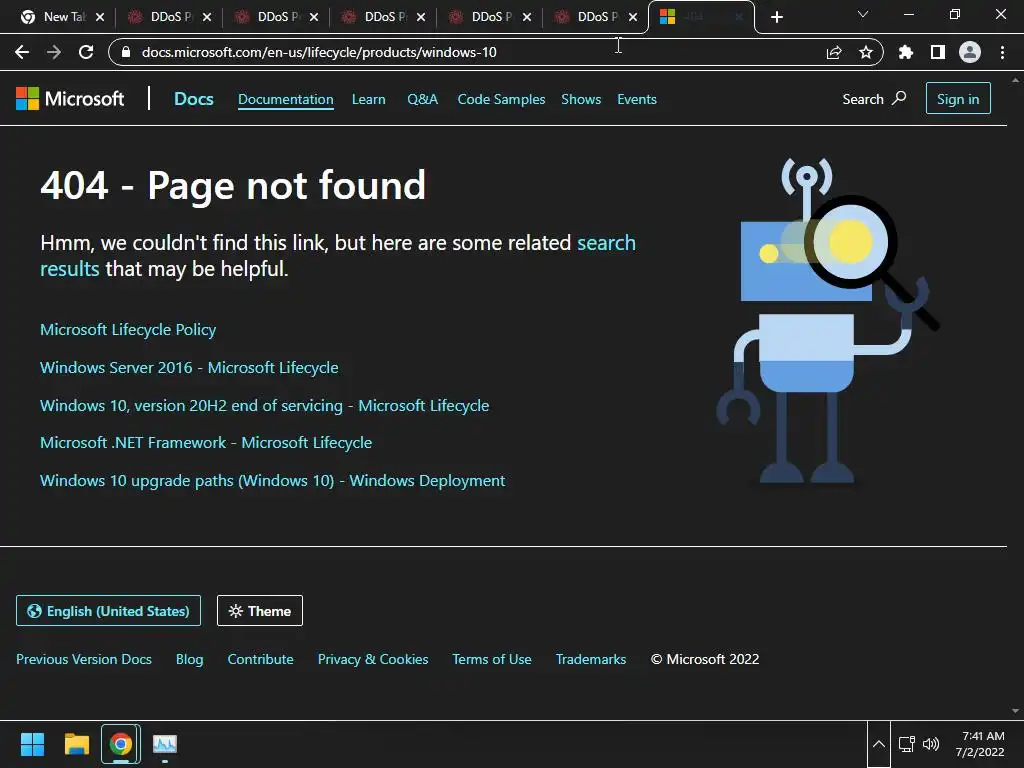
Task: Open the Blog footer link
Action: pos(189,660)
